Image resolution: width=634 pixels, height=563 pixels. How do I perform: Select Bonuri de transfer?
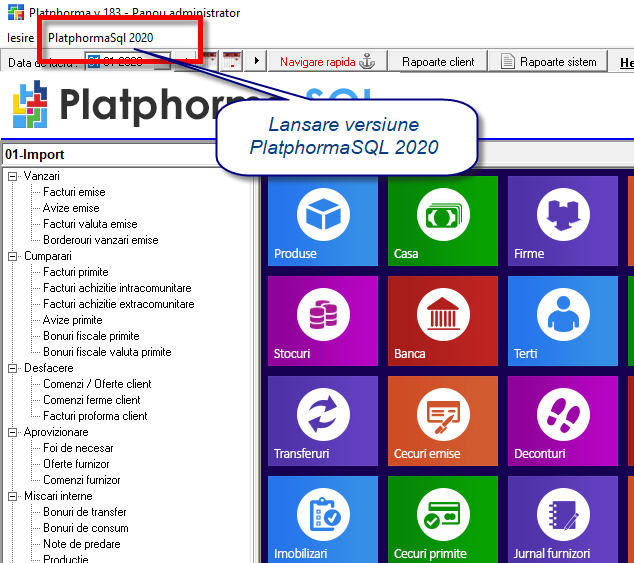85,512
